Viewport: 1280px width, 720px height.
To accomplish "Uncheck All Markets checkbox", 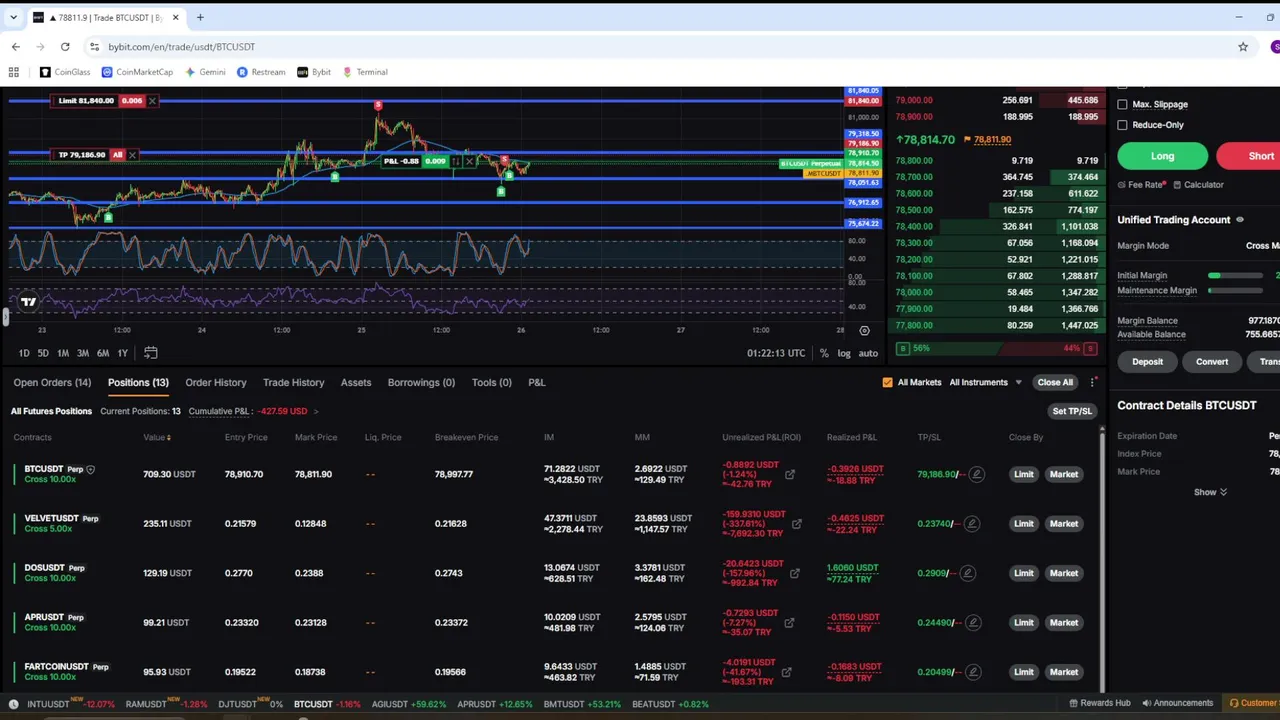I will coord(887,382).
